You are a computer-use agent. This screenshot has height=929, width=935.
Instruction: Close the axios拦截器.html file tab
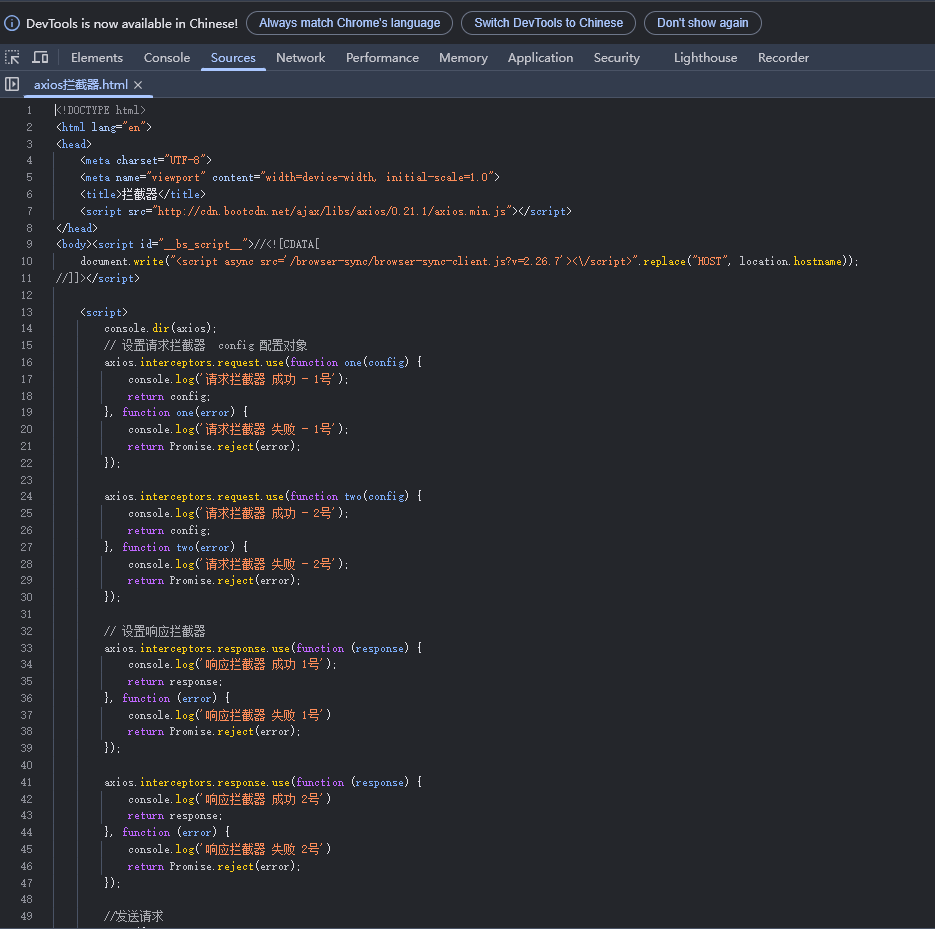click(139, 86)
